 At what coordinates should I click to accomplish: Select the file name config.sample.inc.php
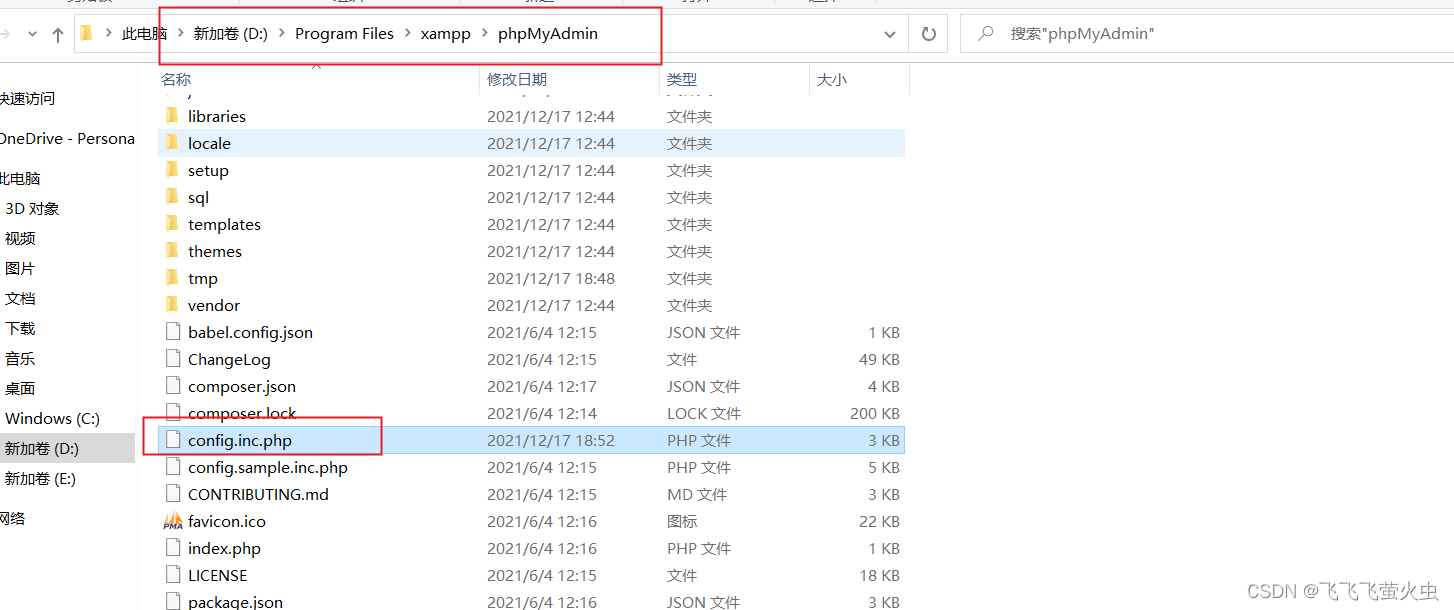click(x=268, y=467)
